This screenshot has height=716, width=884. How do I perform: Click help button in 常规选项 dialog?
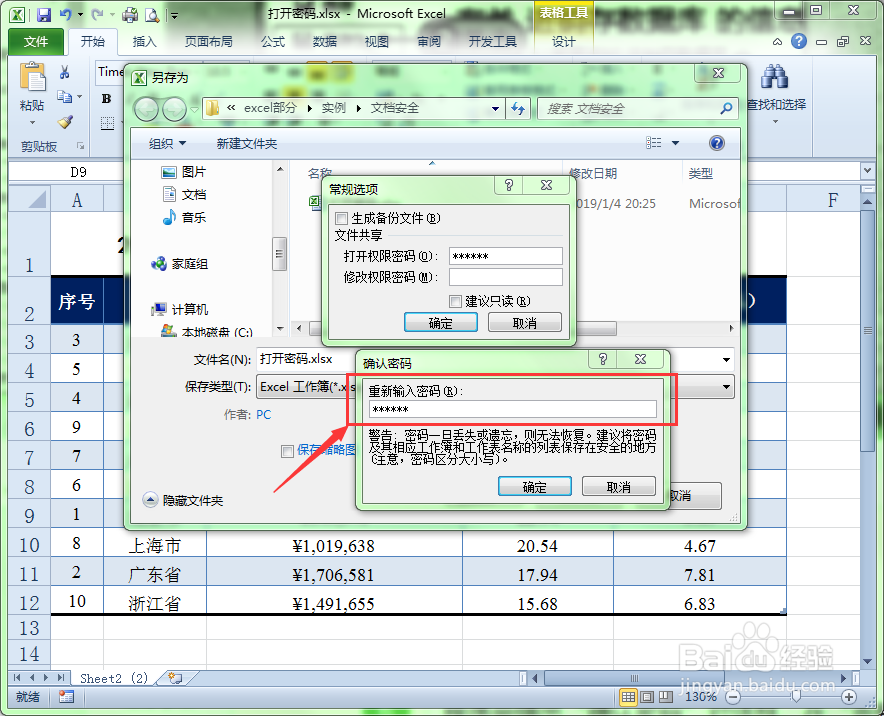509,185
